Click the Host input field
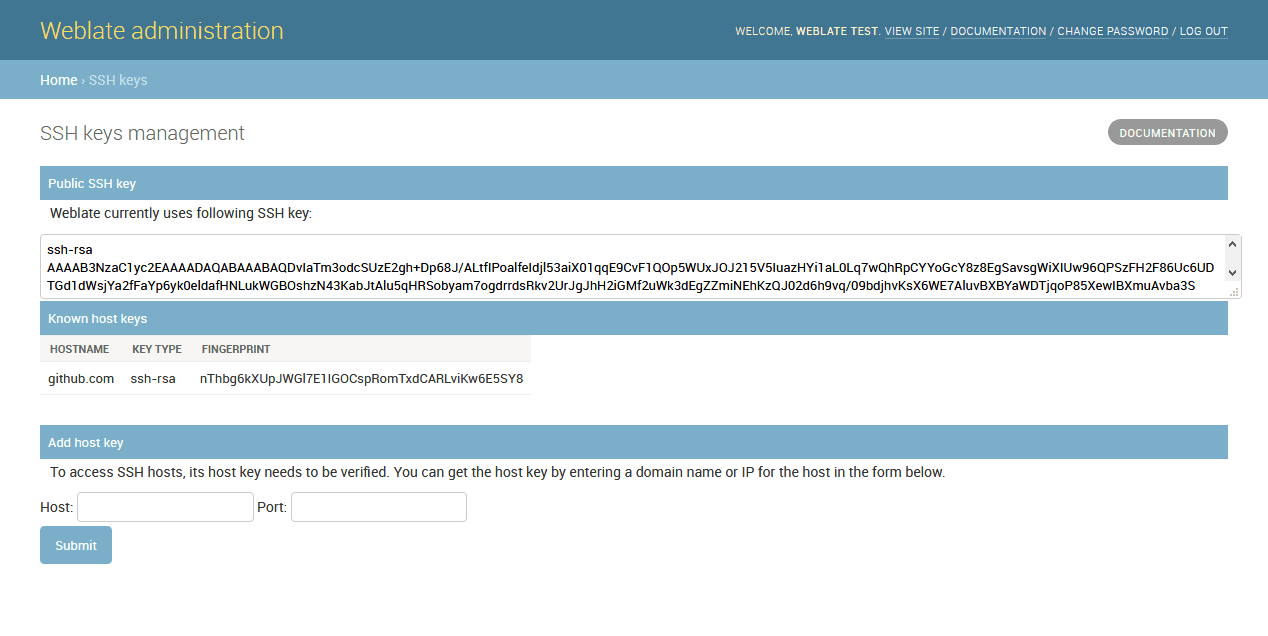Image resolution: width=1268 pixels, height=636 pixels. (x=165, y=507)
